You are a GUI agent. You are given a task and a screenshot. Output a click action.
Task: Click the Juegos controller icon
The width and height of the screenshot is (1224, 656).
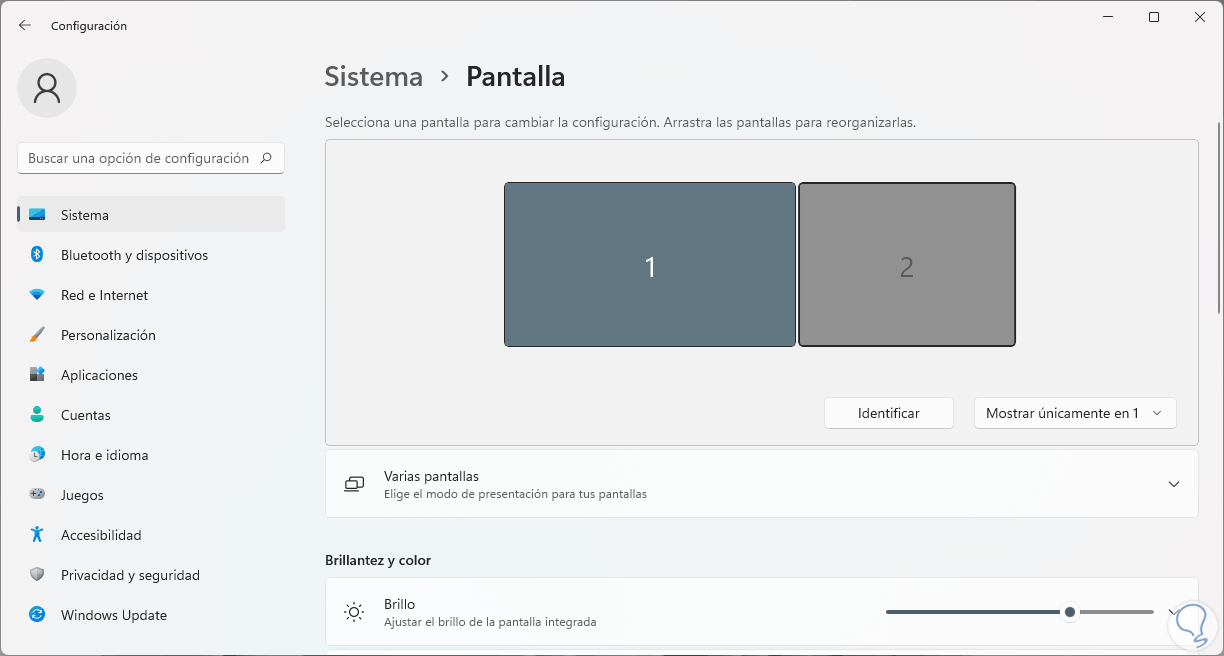coord(37,495)
